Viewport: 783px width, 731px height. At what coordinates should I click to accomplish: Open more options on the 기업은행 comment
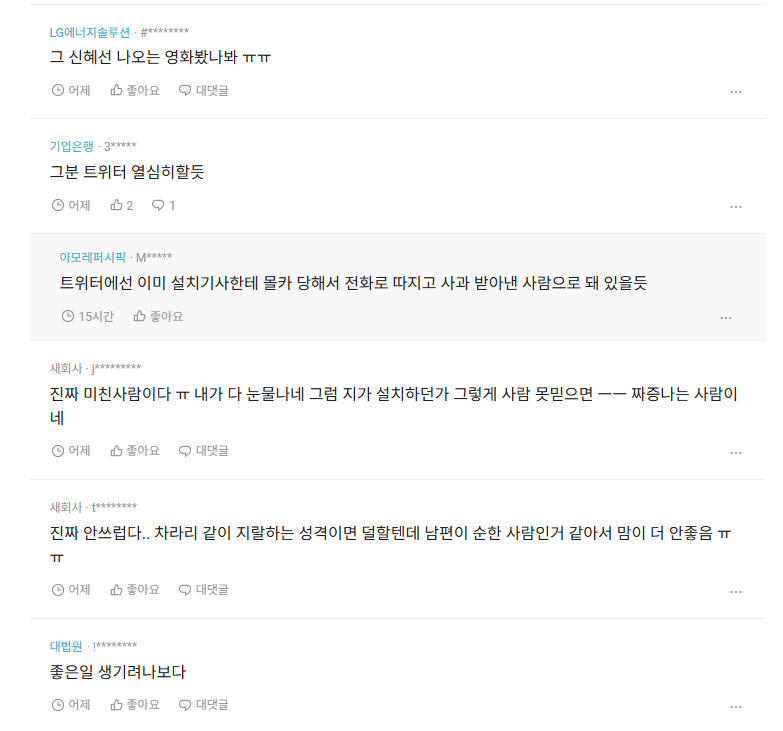tap(736, 207)
